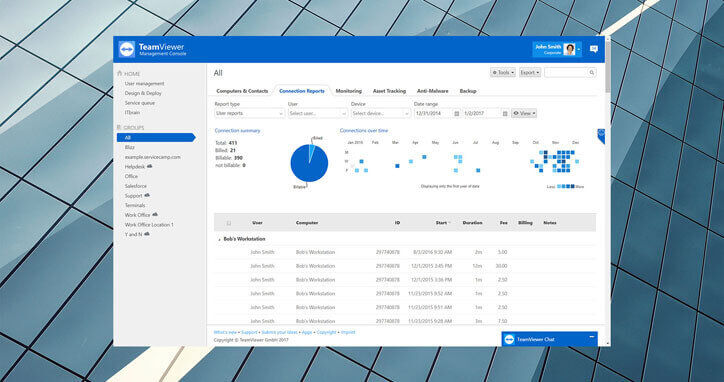The image size is (724, 382).
Task: Click the Support footer link
Action: click(249, 332)
